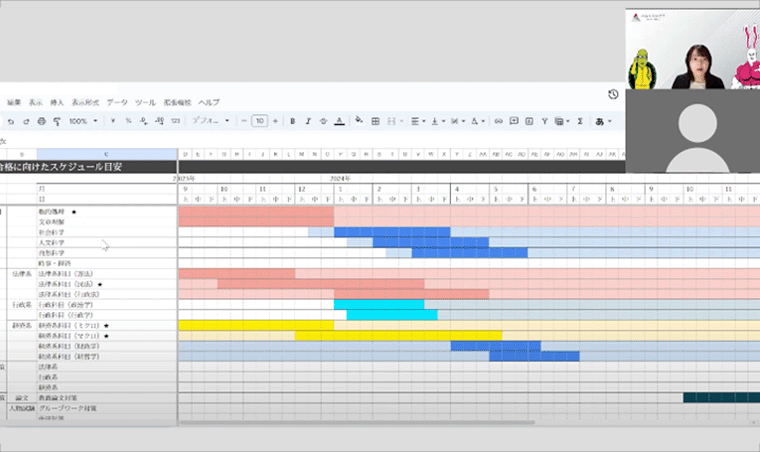Click the font size field showing 10

(260, 121)
